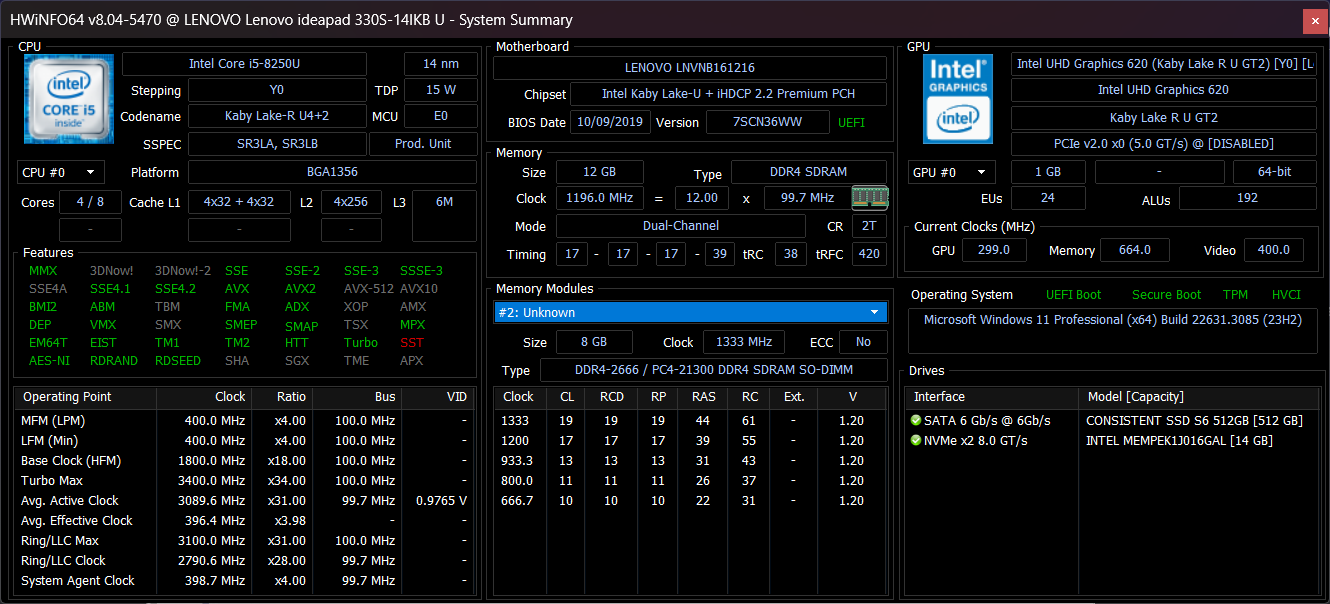The image size is (1330, 604).
Task: Click the SR3LA, SR3LB SSPEC field
Action: pos(277,143)
